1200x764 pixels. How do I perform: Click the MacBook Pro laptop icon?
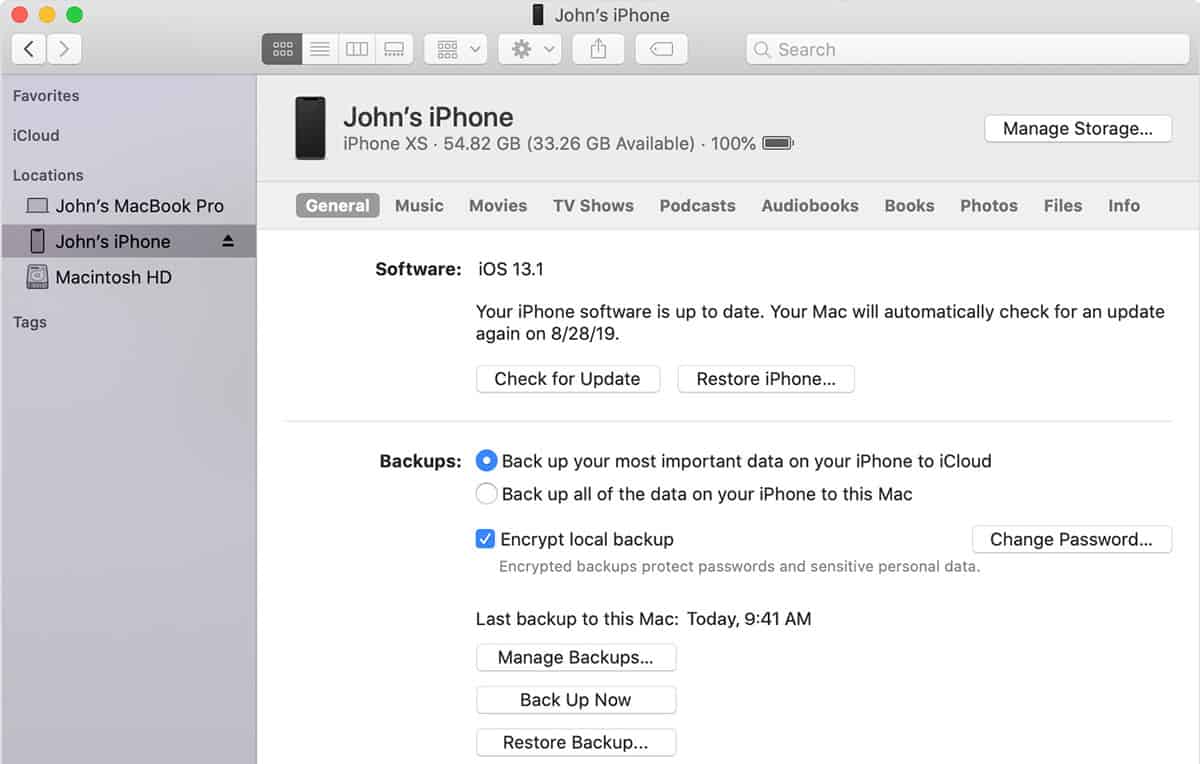click(37, 206)
